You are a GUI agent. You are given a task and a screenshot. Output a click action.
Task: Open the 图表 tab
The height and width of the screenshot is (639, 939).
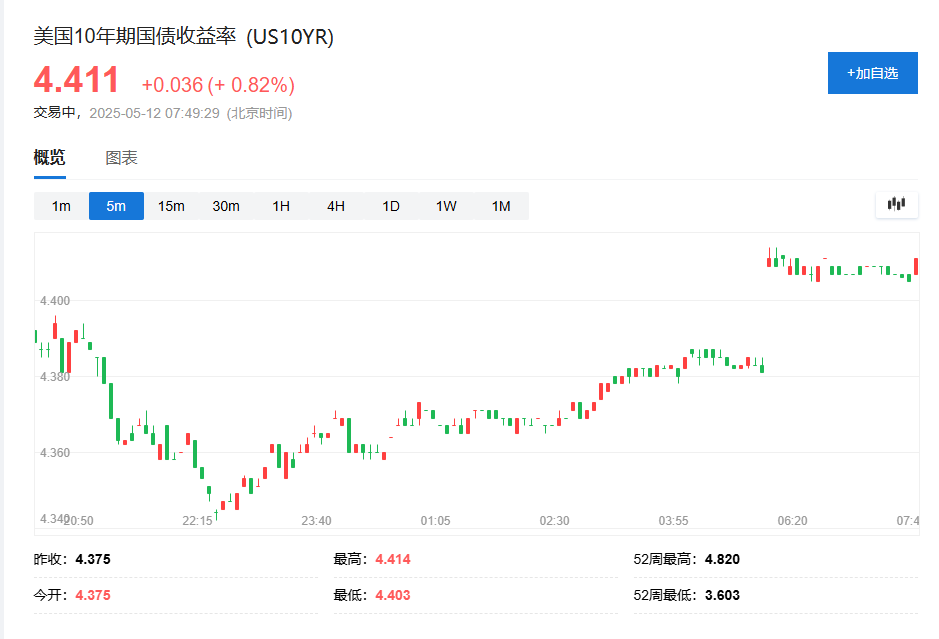[x=122, y=158]
